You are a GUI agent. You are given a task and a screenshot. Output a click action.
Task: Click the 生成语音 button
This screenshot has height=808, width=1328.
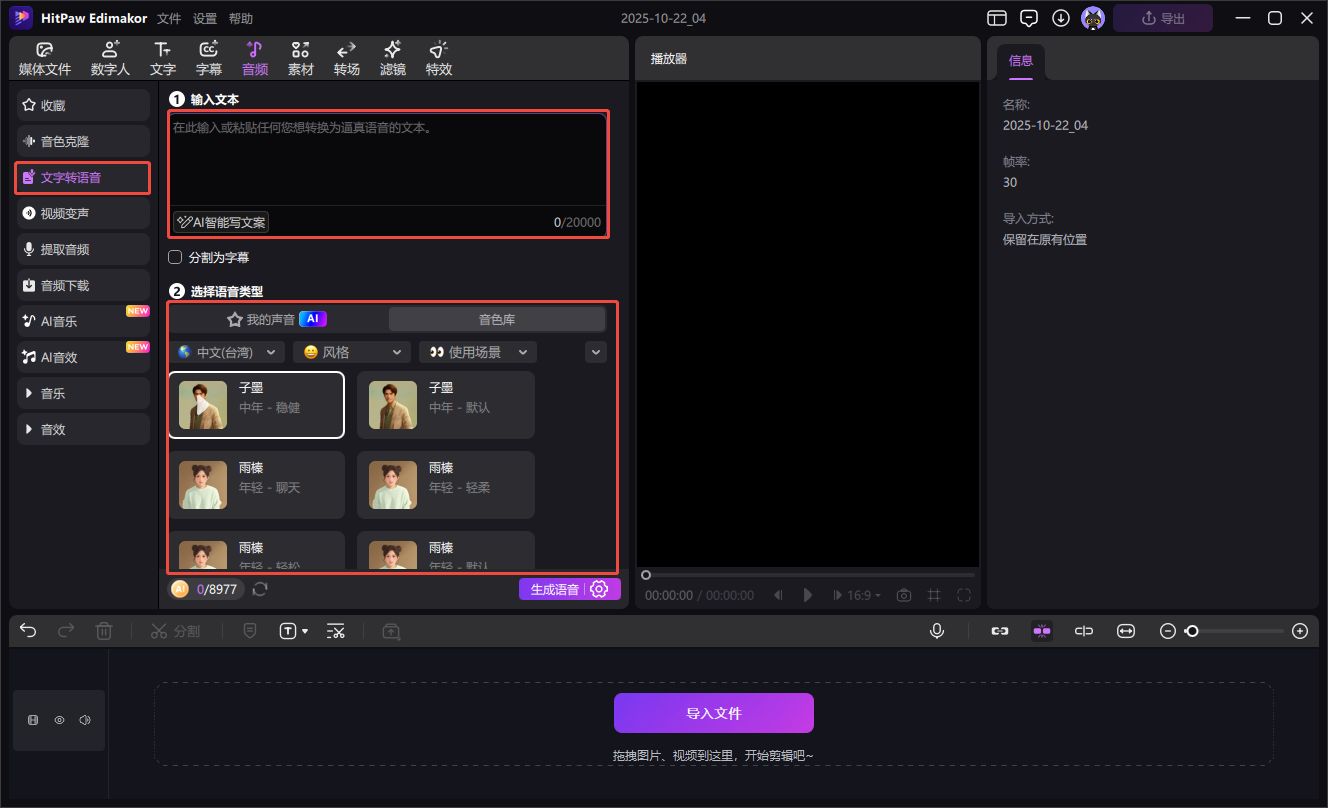pyautogui.click(x=554, y=589)
